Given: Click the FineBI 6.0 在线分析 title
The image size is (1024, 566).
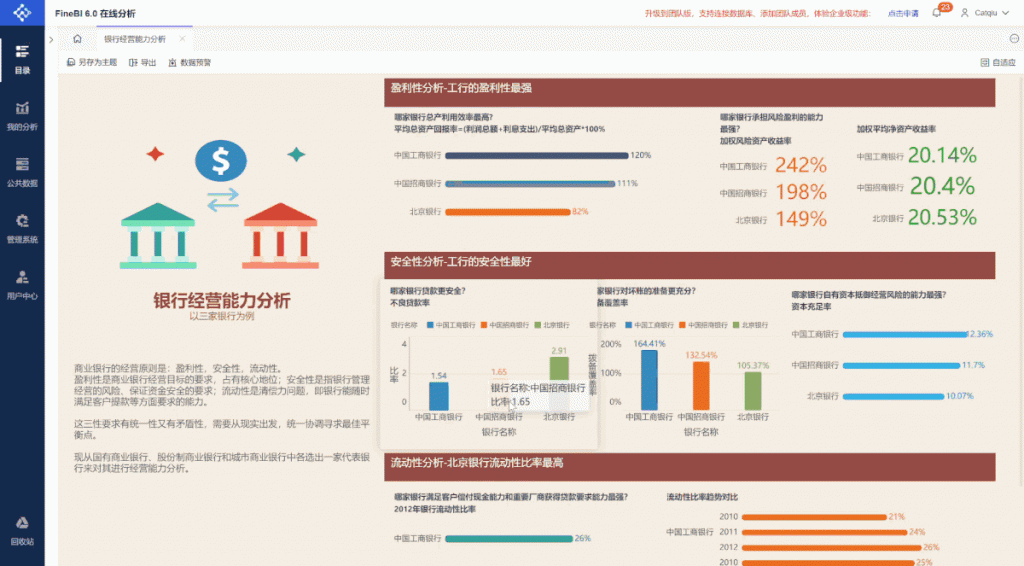Looking at the screenshot, I should pyautogui.click(x=95, y=13).
